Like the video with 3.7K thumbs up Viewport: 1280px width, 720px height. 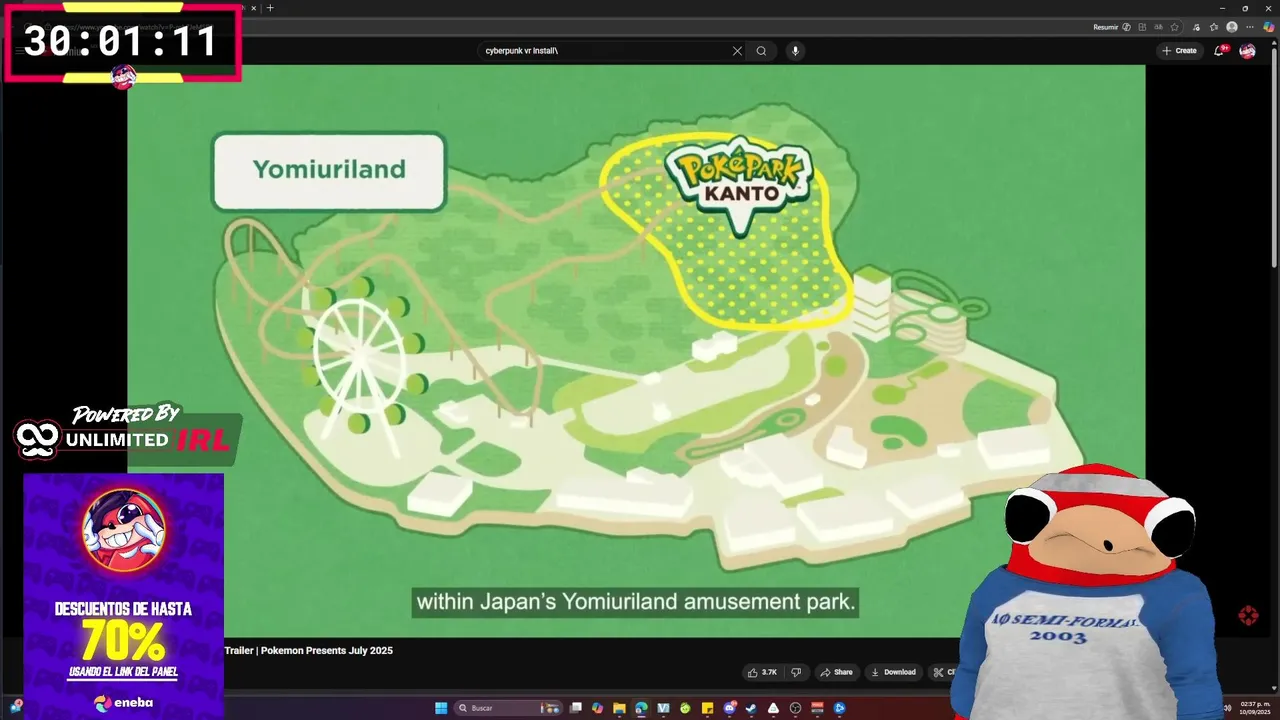[x=763, y=672]
